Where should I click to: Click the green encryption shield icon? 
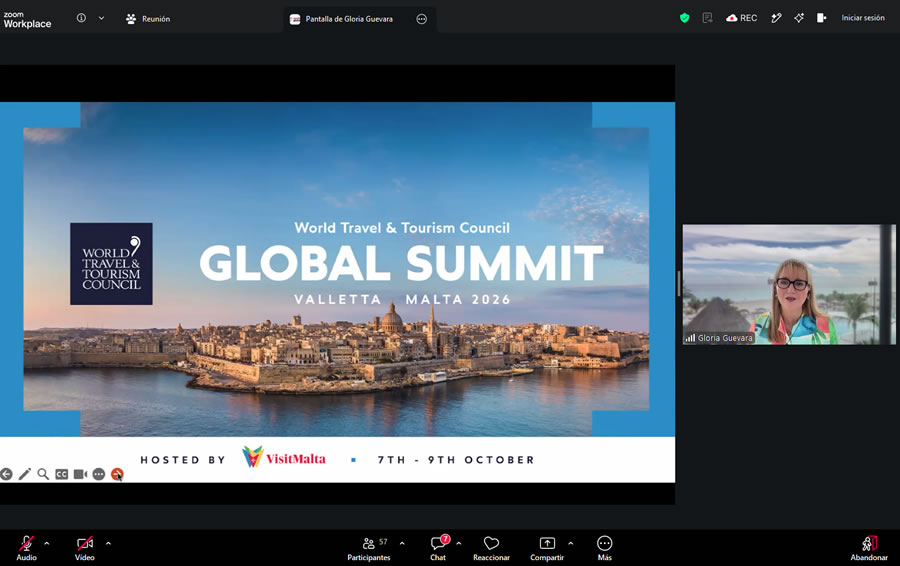pos(684,18)
